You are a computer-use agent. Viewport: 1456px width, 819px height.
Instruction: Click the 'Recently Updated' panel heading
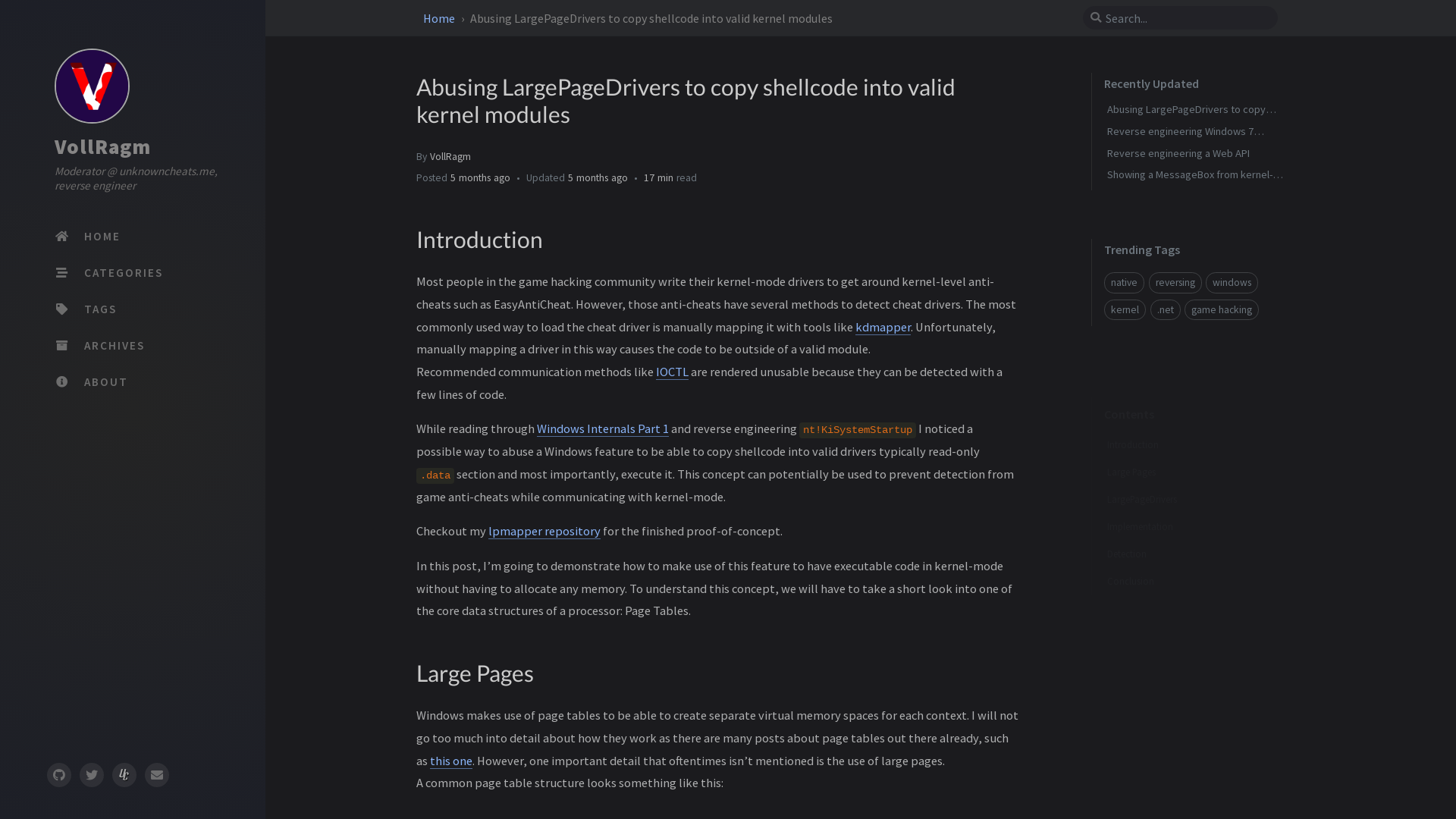(1151, 83)
